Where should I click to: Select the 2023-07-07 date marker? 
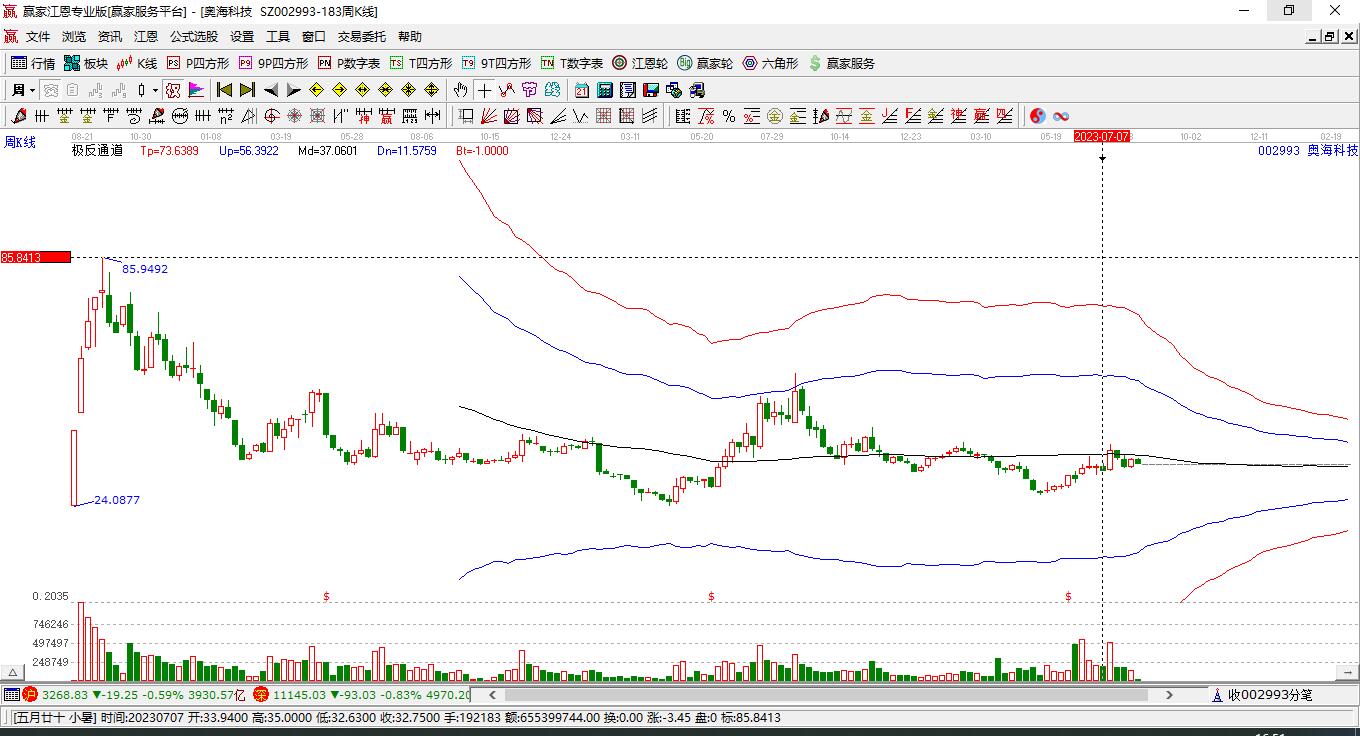(x=1102, y=136)
